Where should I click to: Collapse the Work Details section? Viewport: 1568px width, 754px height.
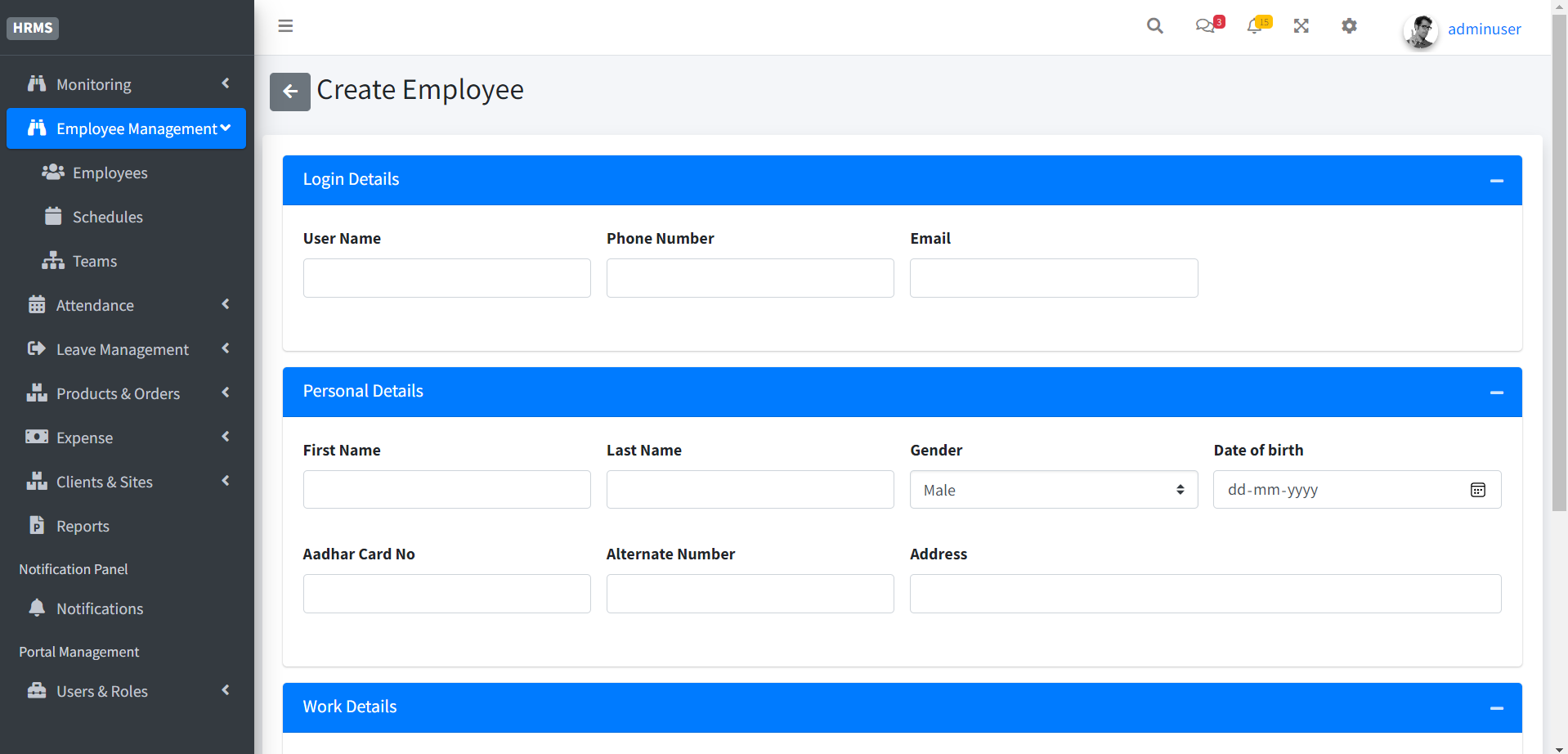click(x=1497, y=708)
